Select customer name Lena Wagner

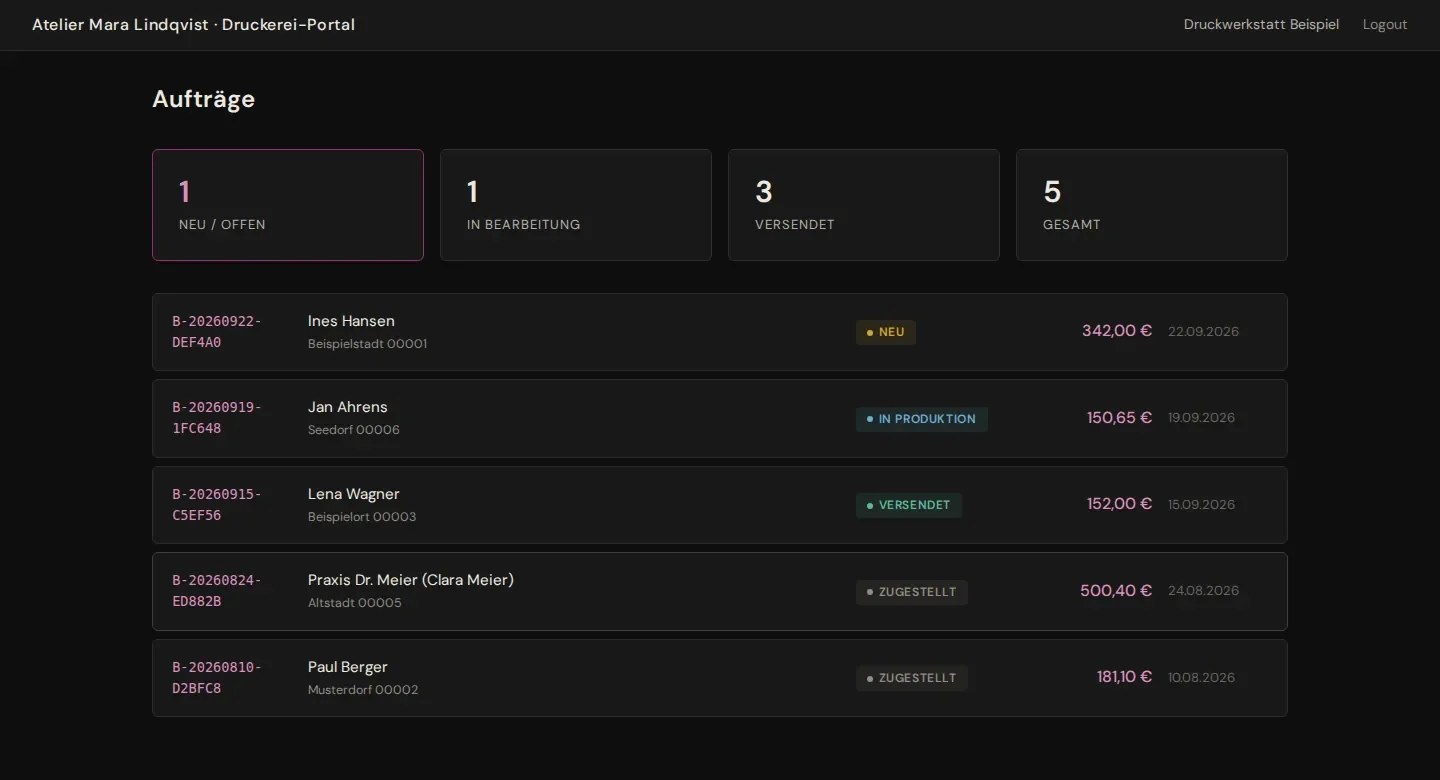(x=354, y=494)
